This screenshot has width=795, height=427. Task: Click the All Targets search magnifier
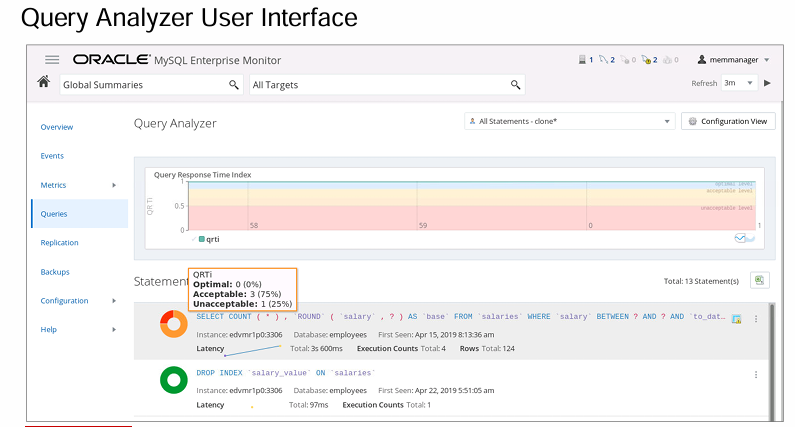516,85
